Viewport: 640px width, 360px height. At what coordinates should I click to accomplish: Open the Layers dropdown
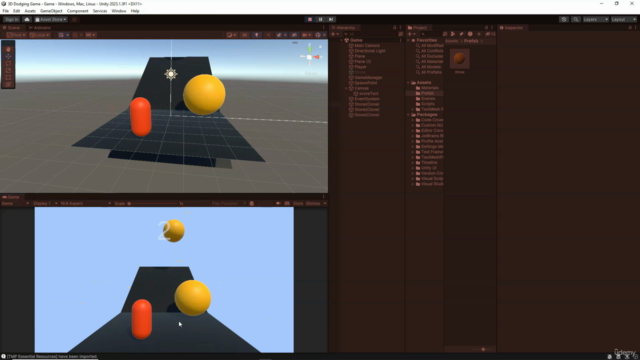[x=596, y=19]
